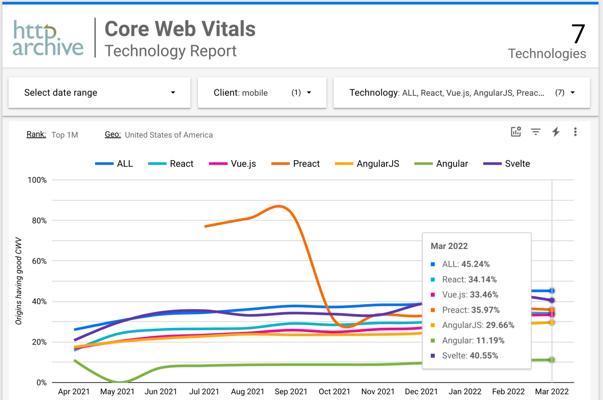The image size is (603, 400).
Task: Toggle the ALL series in the legend
Action: [114, 164]
